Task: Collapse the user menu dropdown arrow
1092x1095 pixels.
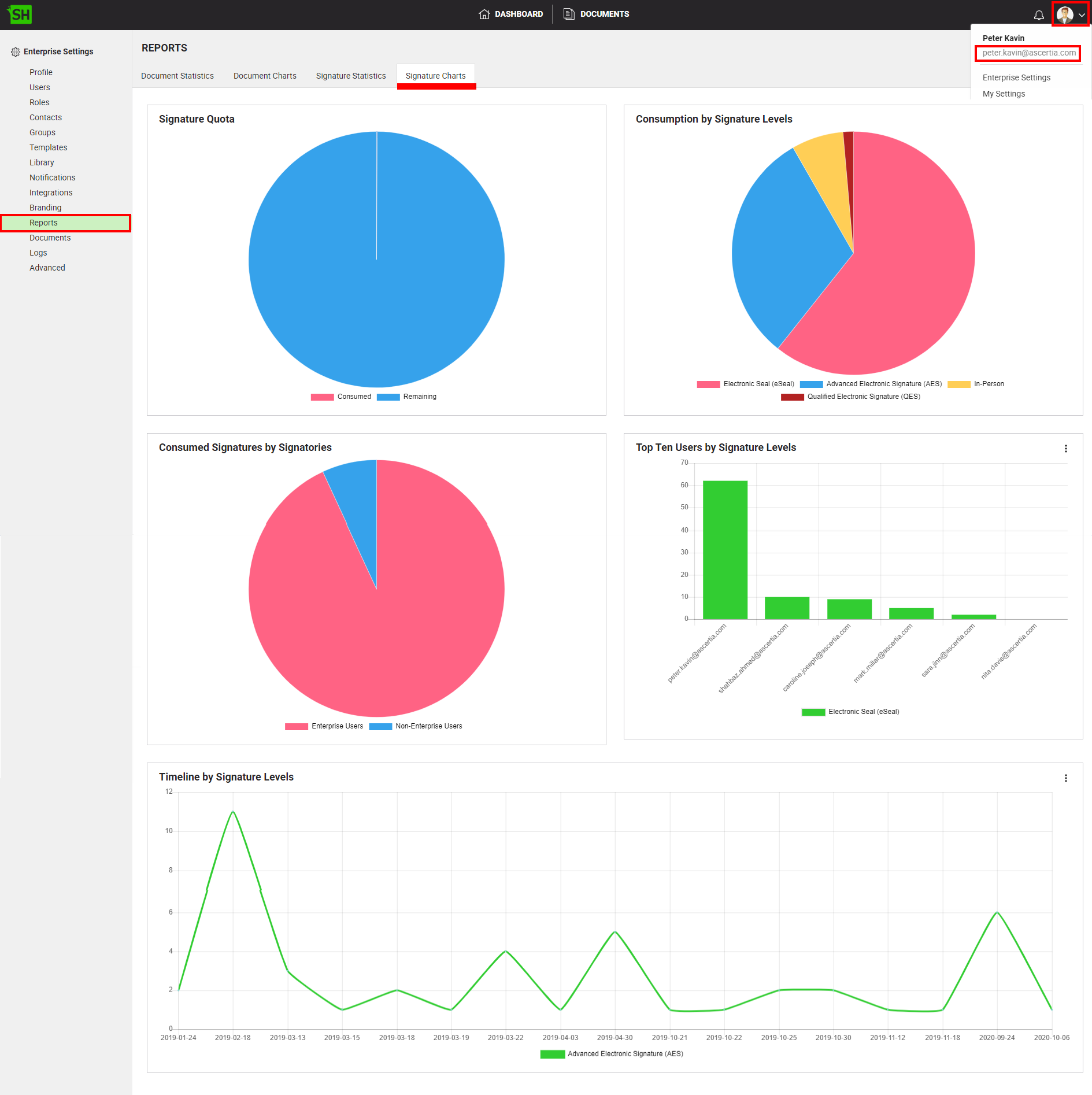Action: [1082, 15]
